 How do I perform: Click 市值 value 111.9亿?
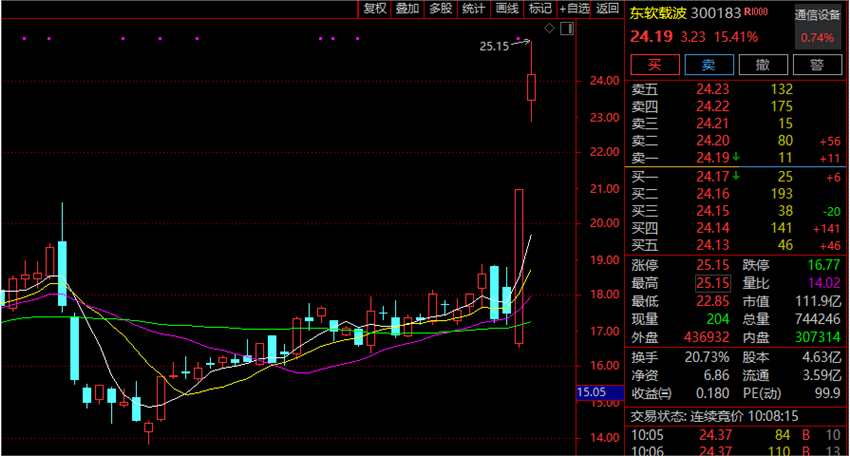tap(818, 301)
